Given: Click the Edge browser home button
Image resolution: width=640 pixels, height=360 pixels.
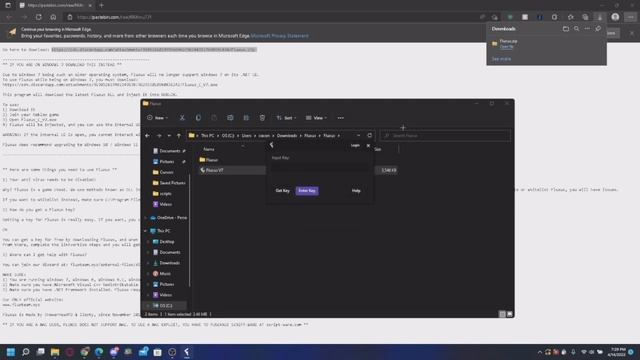Looking at the screenshot, I should 53,17.
